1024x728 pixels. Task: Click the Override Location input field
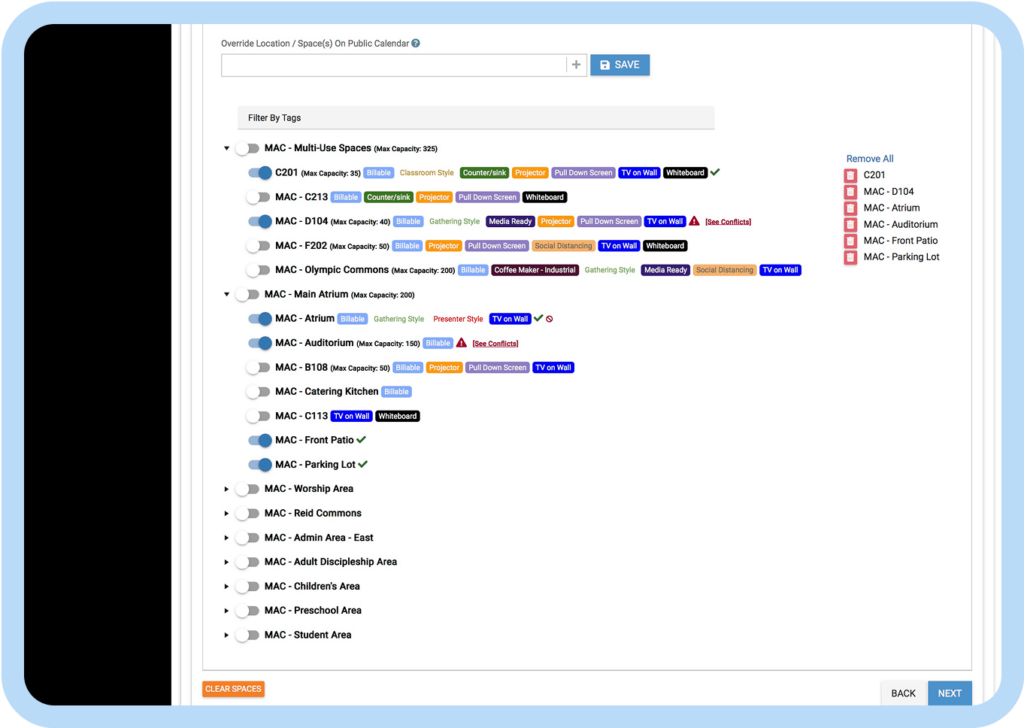(394, 65)
